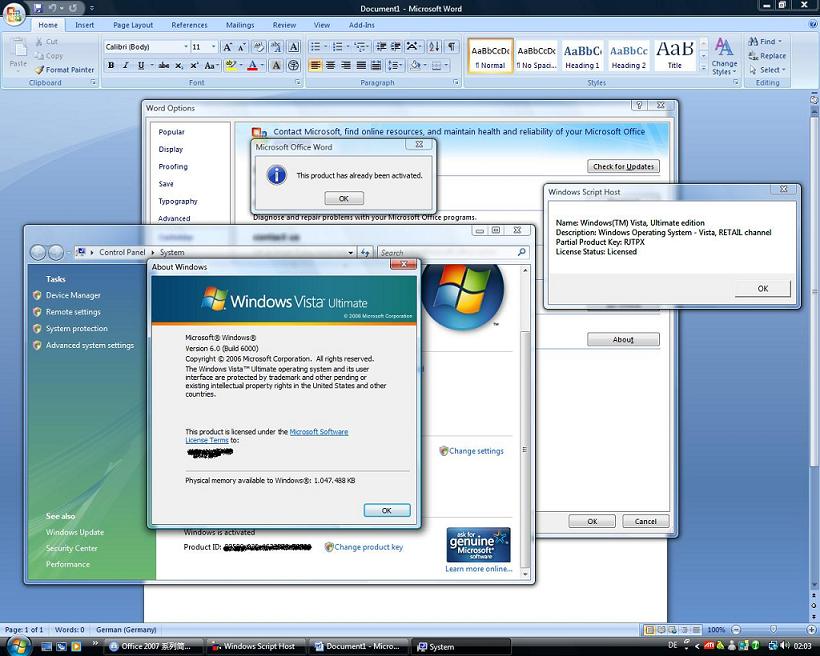The height and width of the screenshot is (656, 820).
Task: Apply the Title style thumbnail
Action: coord(675,55)
